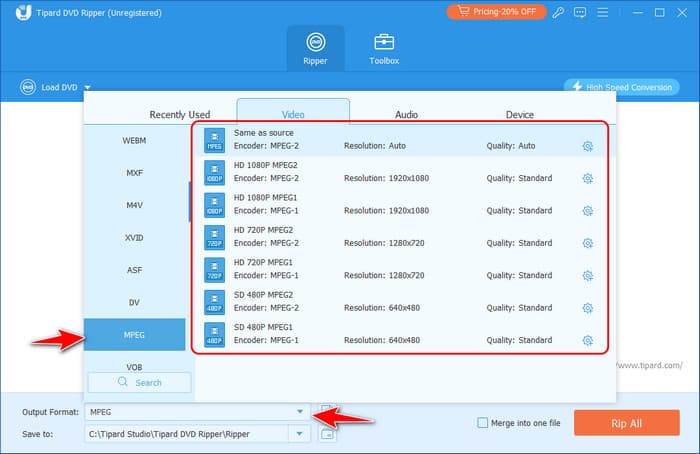Screen dimensions: 700x454
Task: Switch to the Audio tab
Action: pyautogui.click(x=406, y=115)
